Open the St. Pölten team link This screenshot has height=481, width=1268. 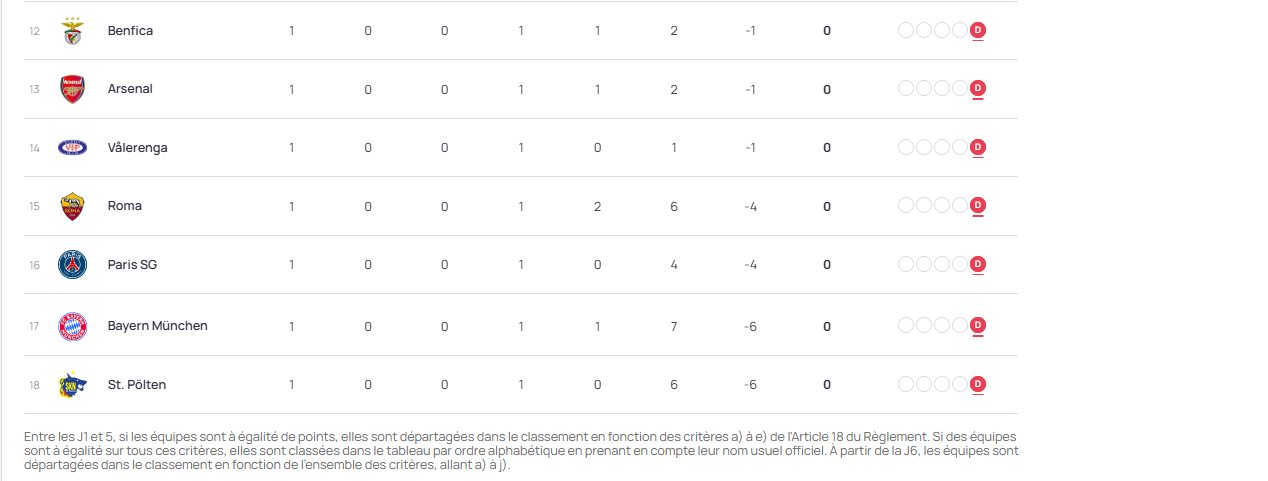[137, 385]
